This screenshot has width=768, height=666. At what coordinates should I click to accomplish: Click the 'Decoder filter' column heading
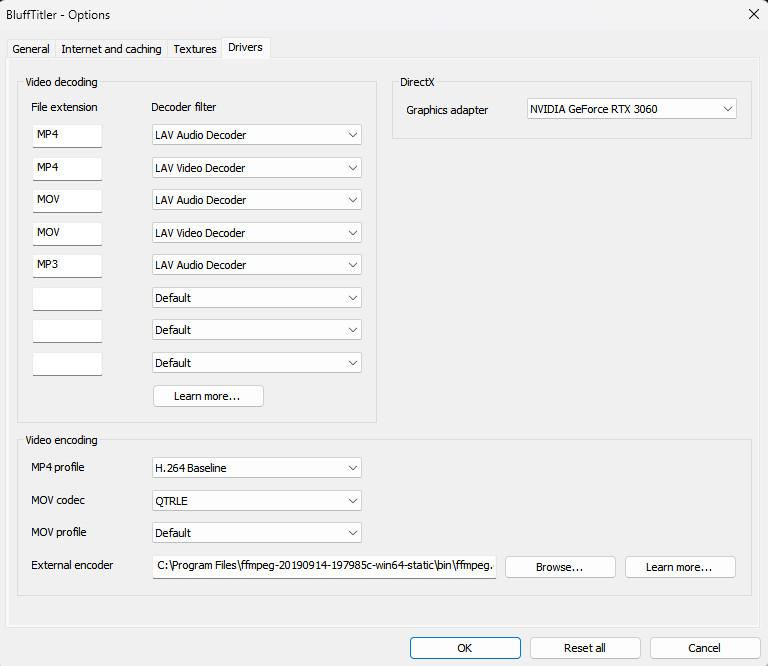click(183, 107)
